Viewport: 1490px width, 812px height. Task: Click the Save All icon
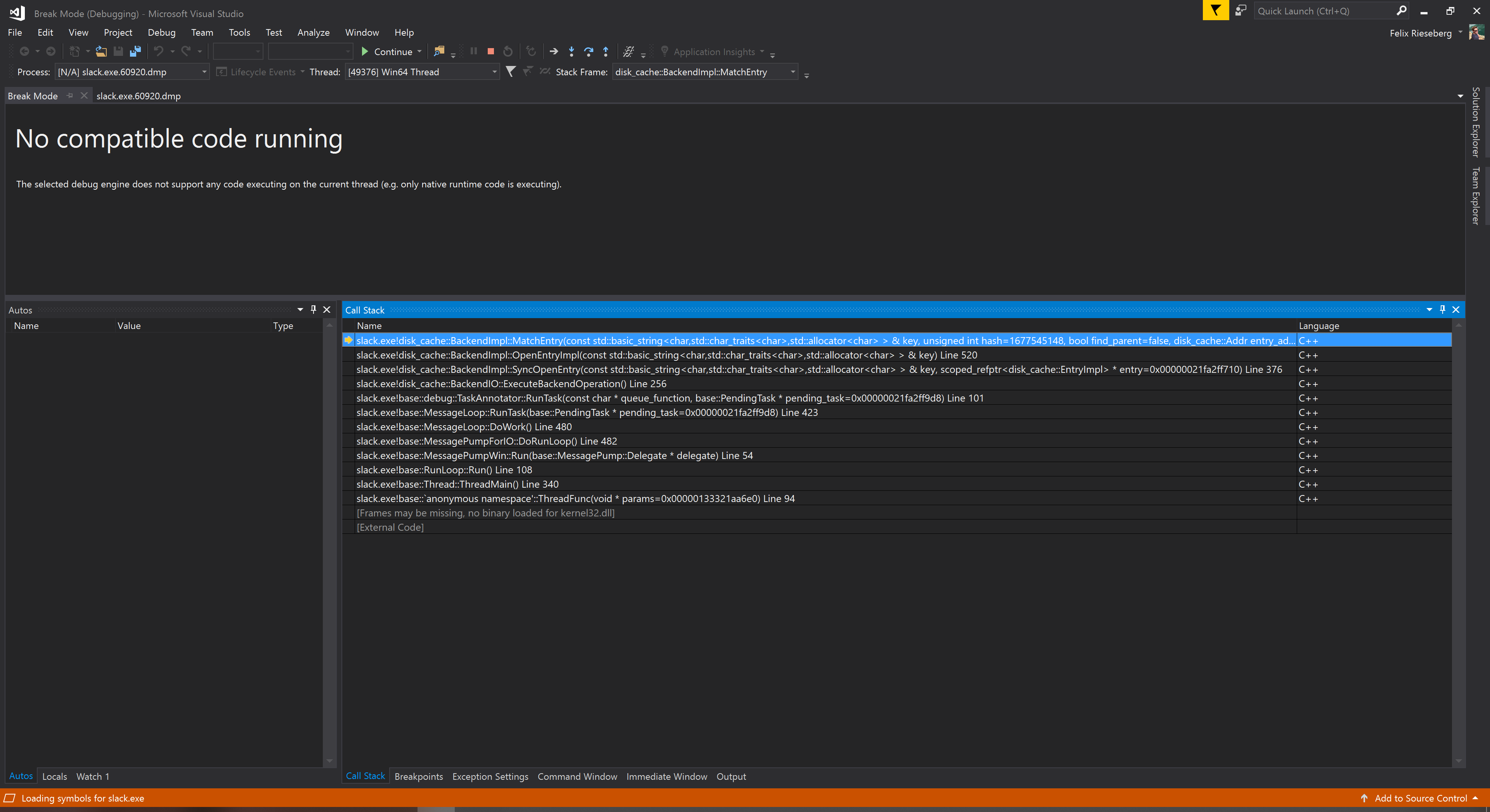point(135,52)
